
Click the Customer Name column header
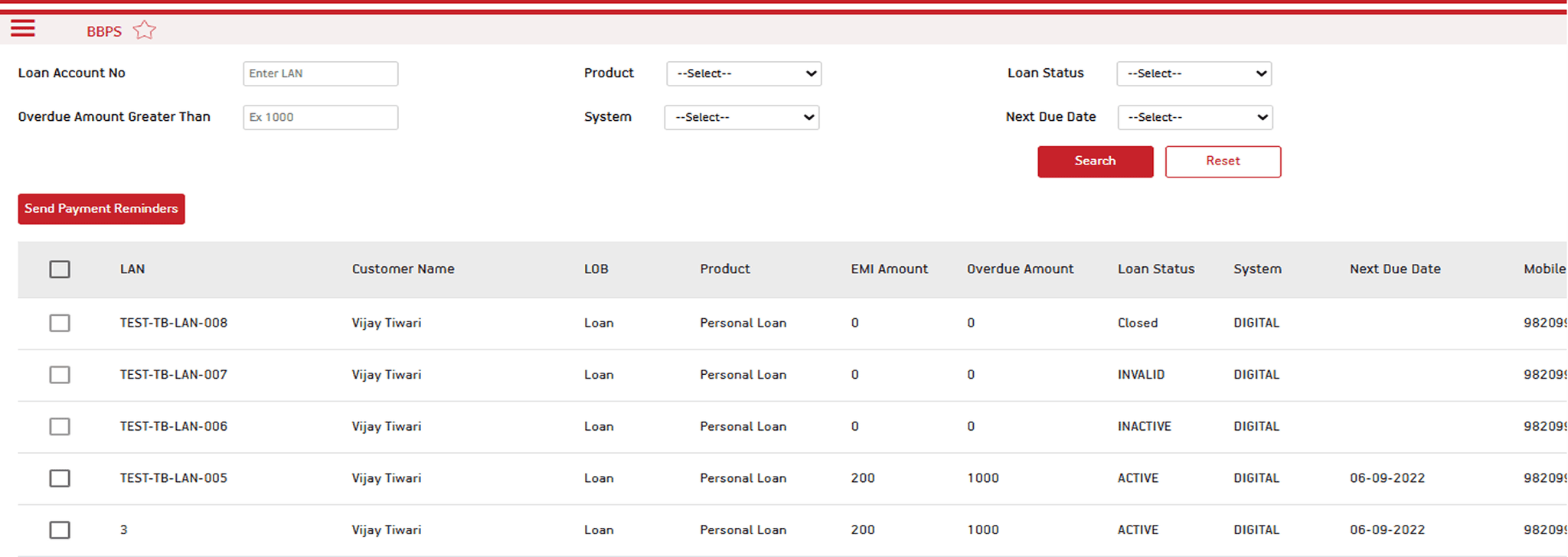403,269
